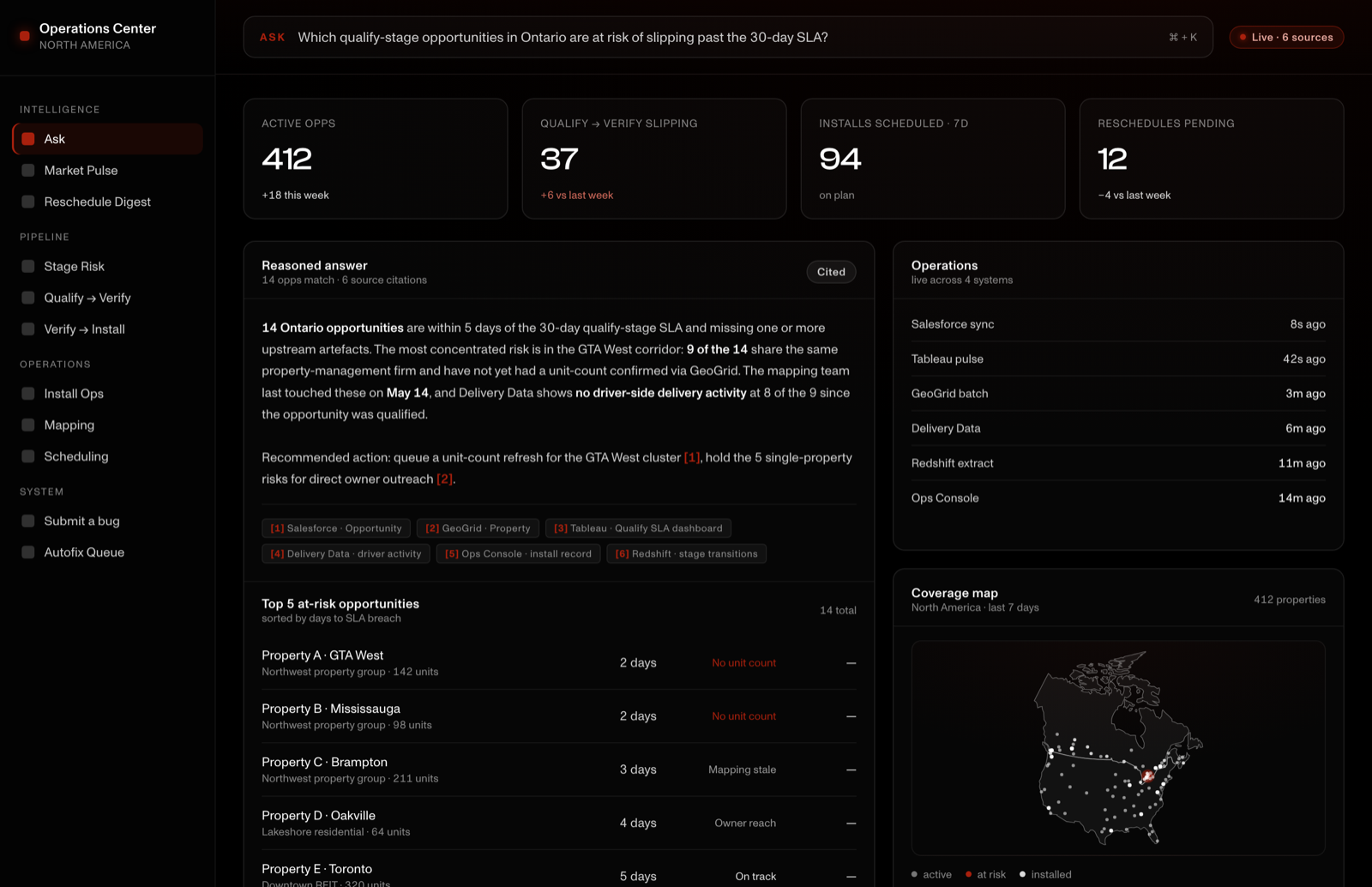Click inline citation [1] in recommended action

pos(692,457)
